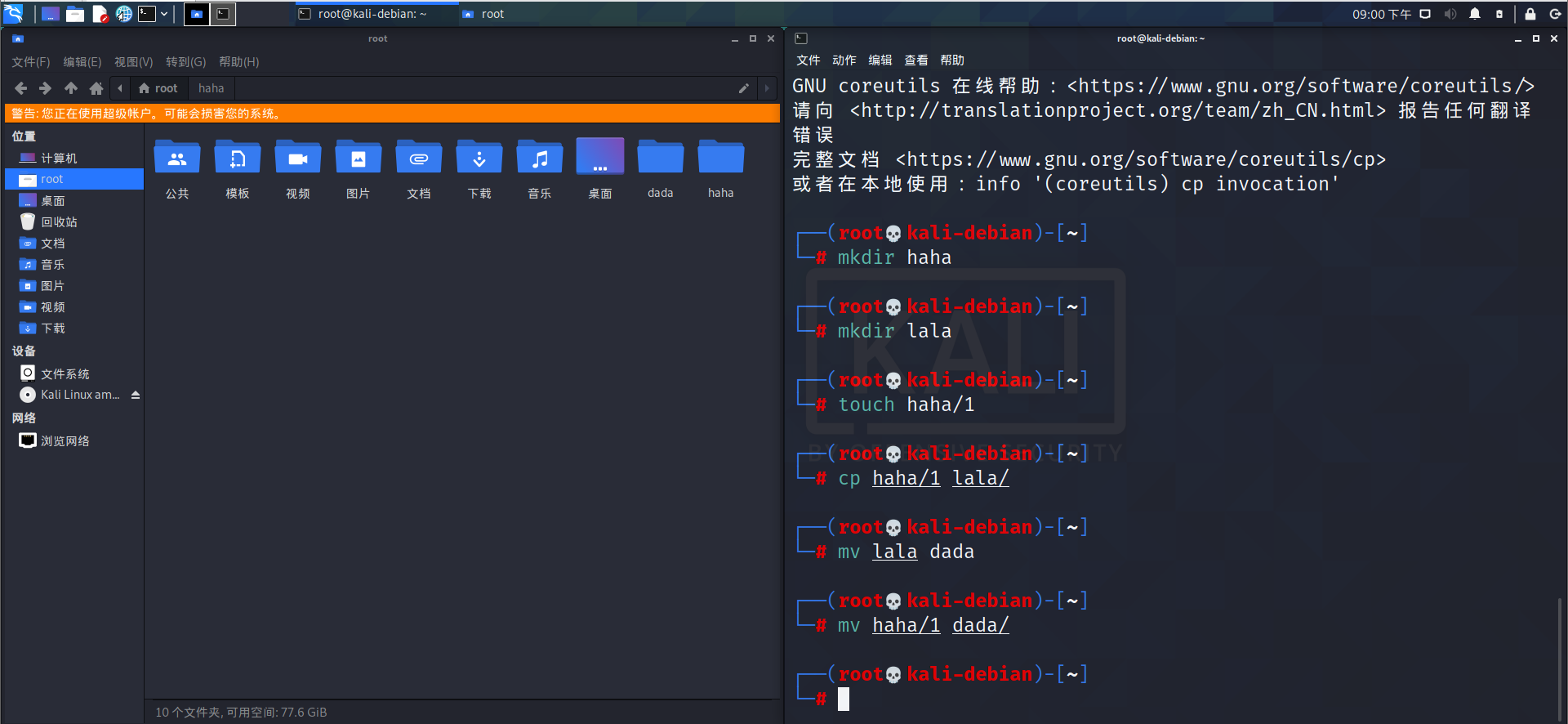Viewport: 1568px width, 724px height.
Task: Select 桌面 in the sidebar
Action: pos(74,201)
